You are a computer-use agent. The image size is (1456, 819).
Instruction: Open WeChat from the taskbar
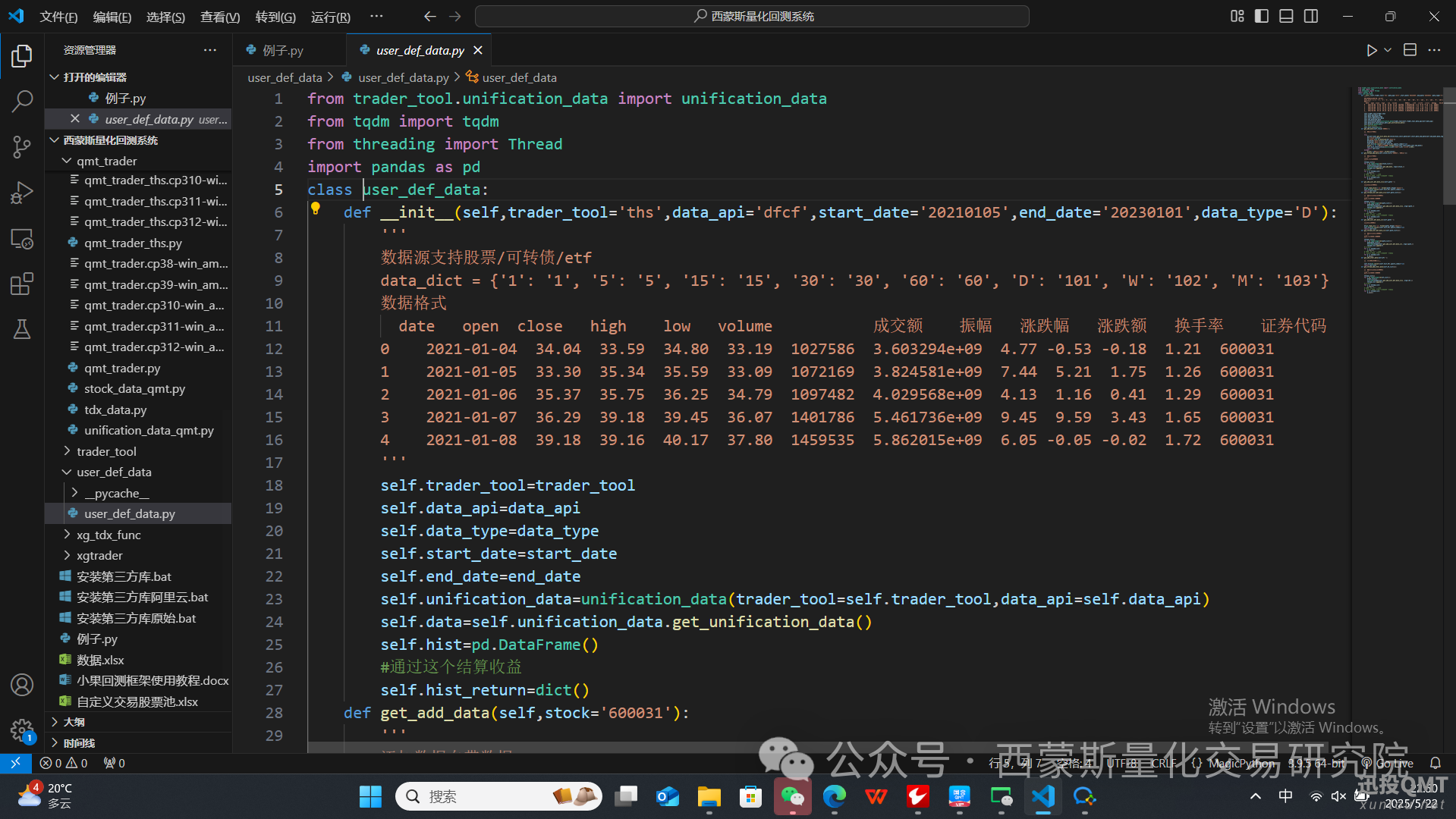(792, 796)
